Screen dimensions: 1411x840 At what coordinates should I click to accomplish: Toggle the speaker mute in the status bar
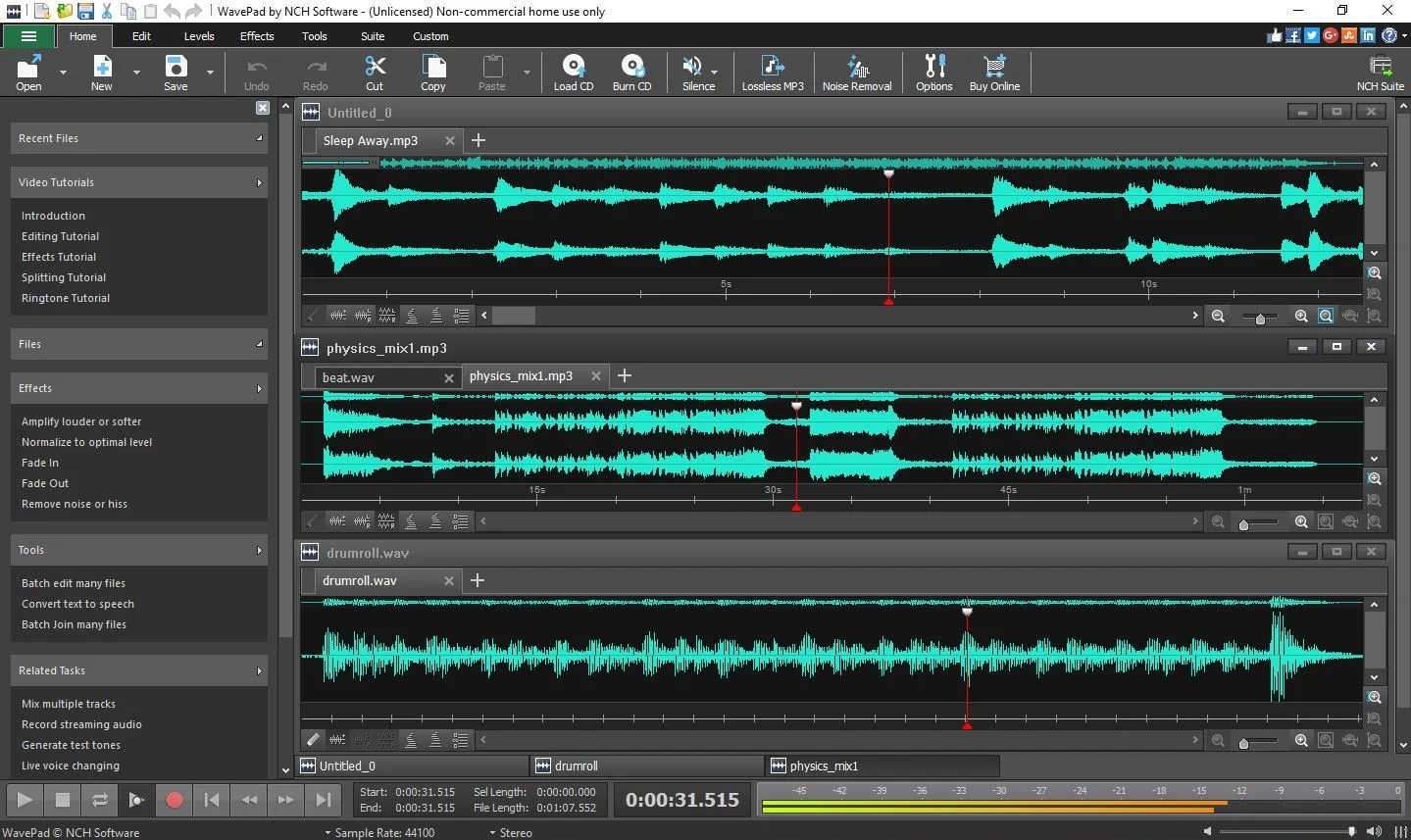point(1373,831)
